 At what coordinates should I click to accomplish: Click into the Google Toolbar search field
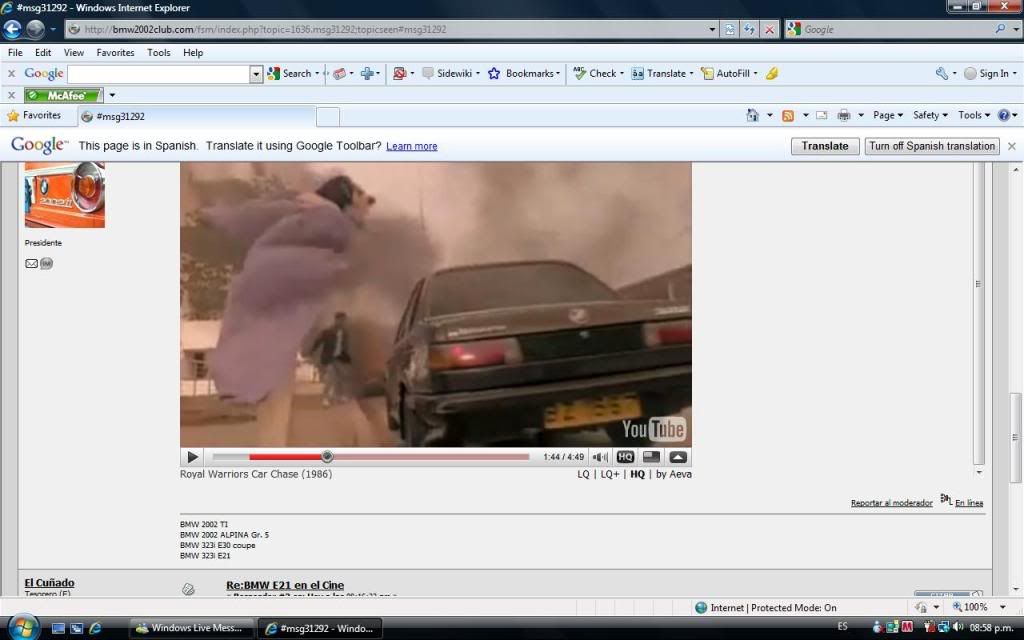coord(159,74)
